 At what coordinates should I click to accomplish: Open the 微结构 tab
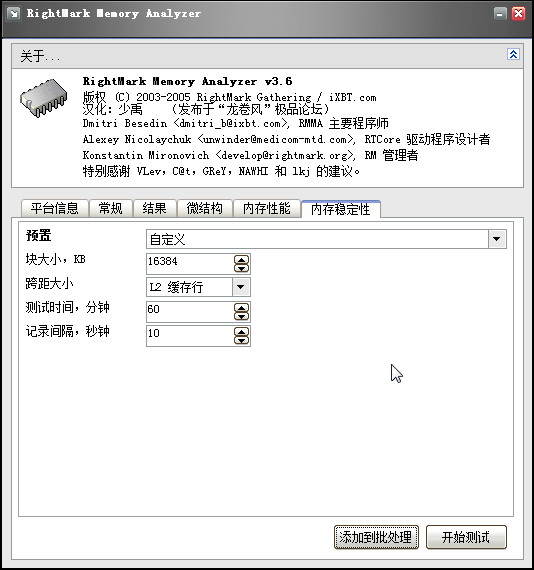point(204,209)
